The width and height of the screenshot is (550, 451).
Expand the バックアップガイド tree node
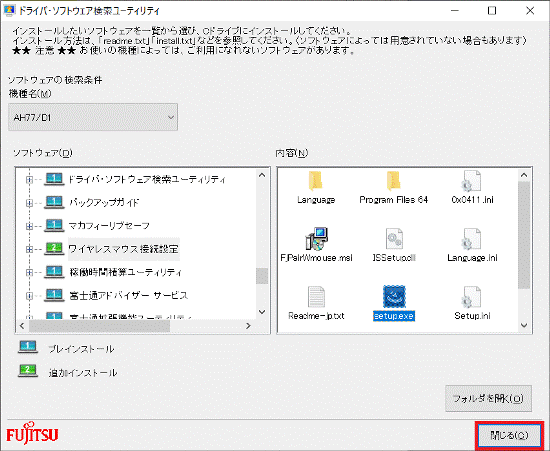pos(29,203)
